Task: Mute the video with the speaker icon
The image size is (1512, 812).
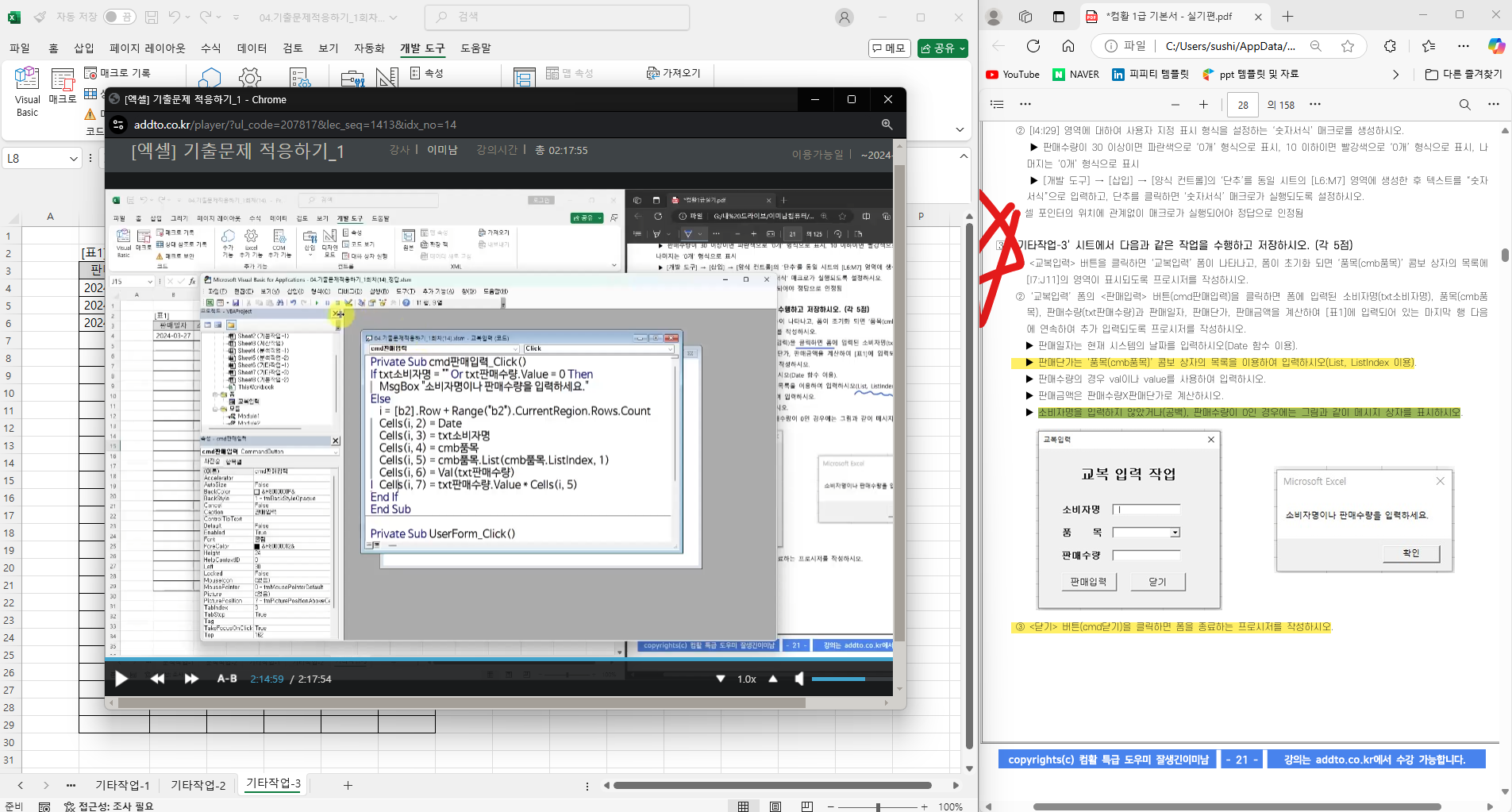Action: coord(798,679)
